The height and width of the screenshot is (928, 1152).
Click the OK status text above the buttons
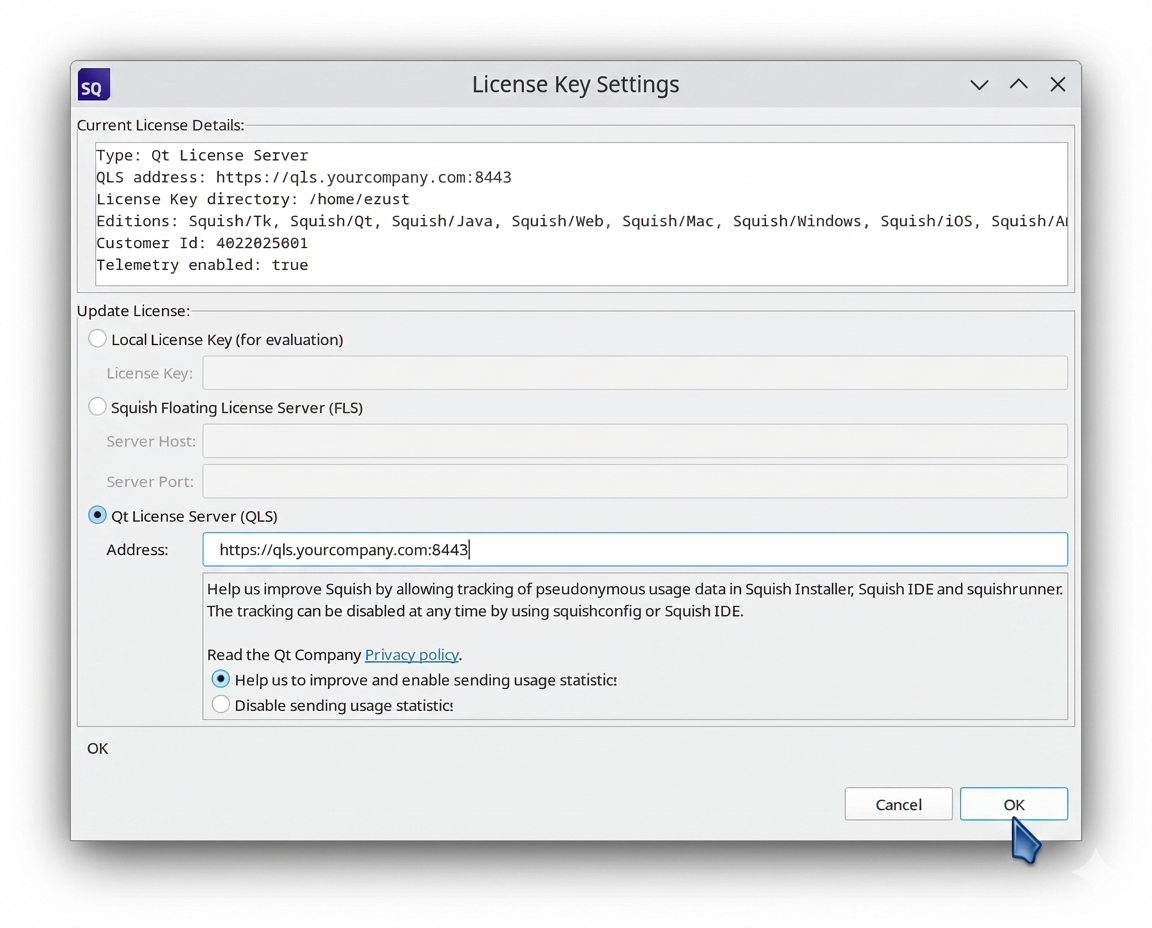pyautogui.click(x=97, y=748)
